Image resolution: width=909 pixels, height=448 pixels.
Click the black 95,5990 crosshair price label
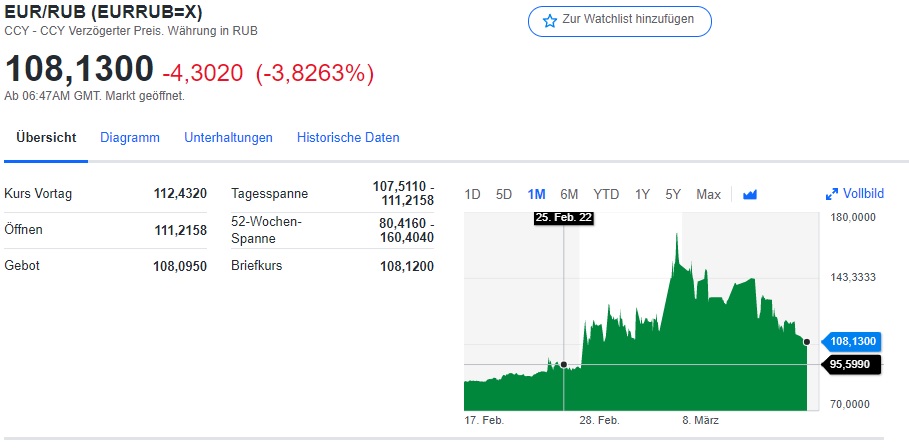point(852,365)
